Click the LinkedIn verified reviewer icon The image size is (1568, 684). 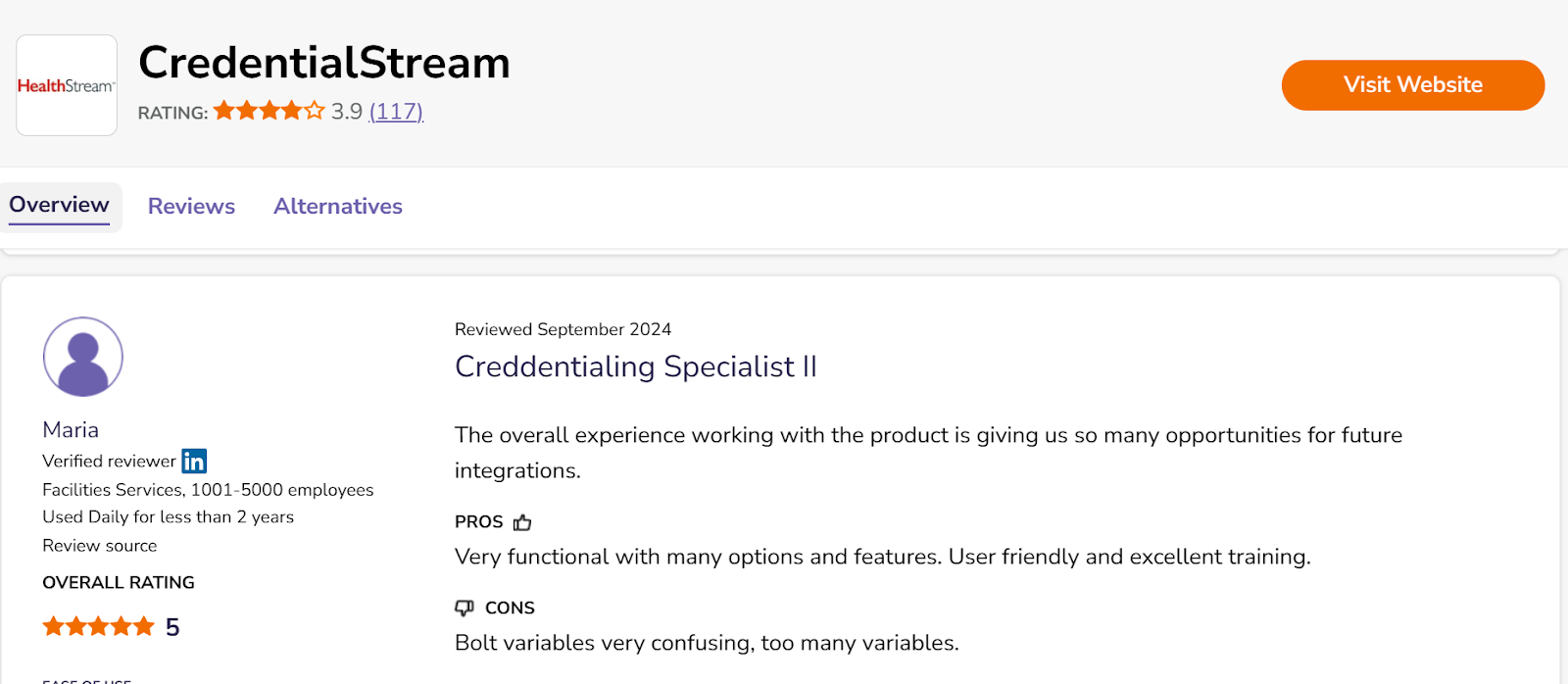pos(194,461)
